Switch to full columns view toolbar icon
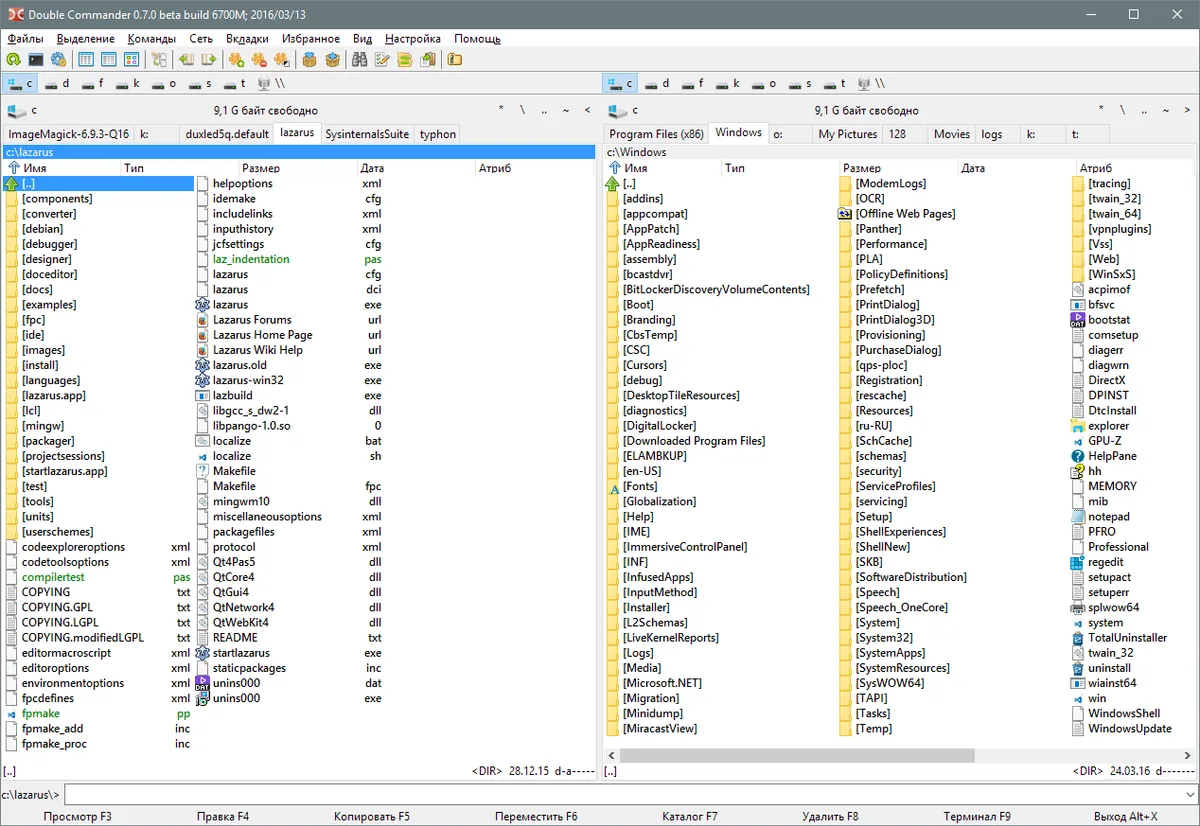The image size is (1200, 826). (109, 60)
